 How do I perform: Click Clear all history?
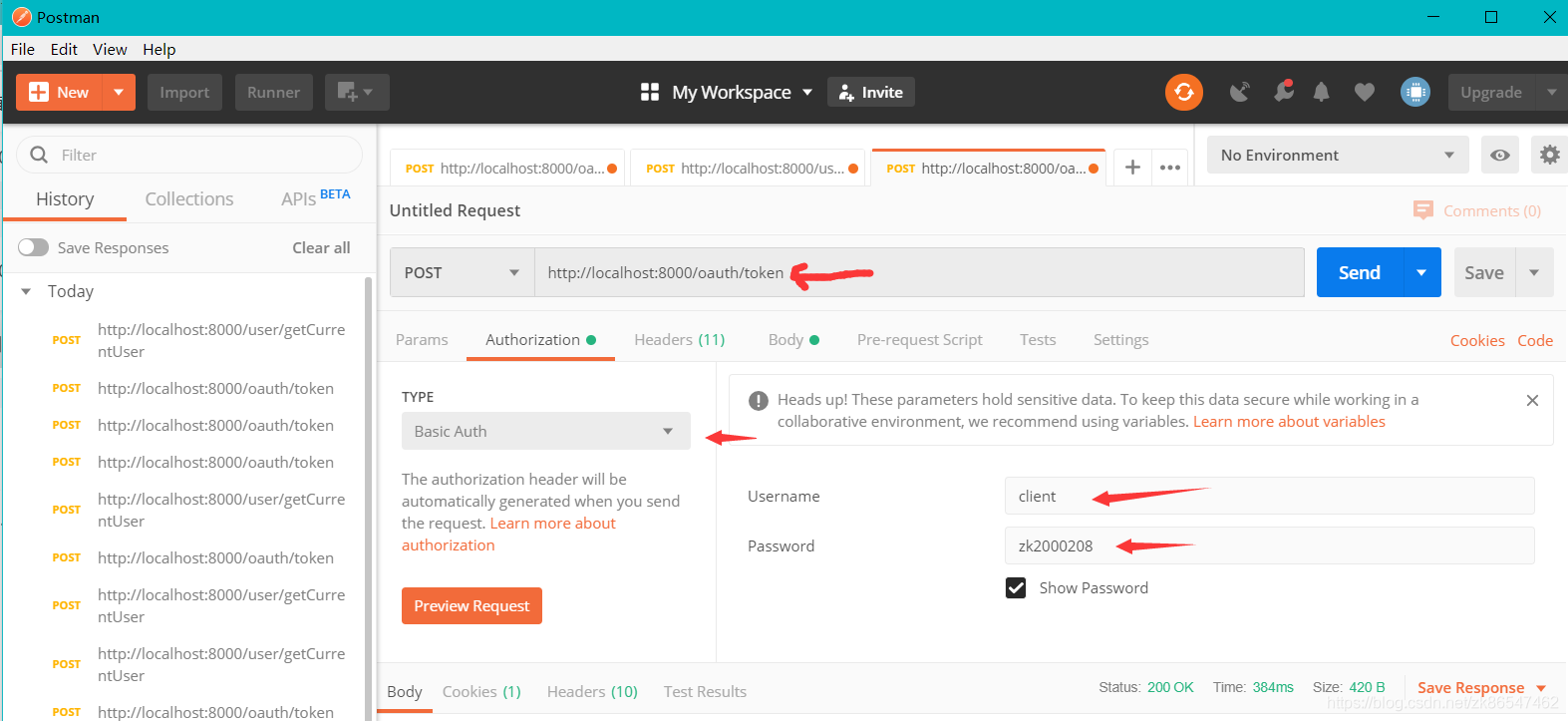pyautogui.click(x=321, y=247)
